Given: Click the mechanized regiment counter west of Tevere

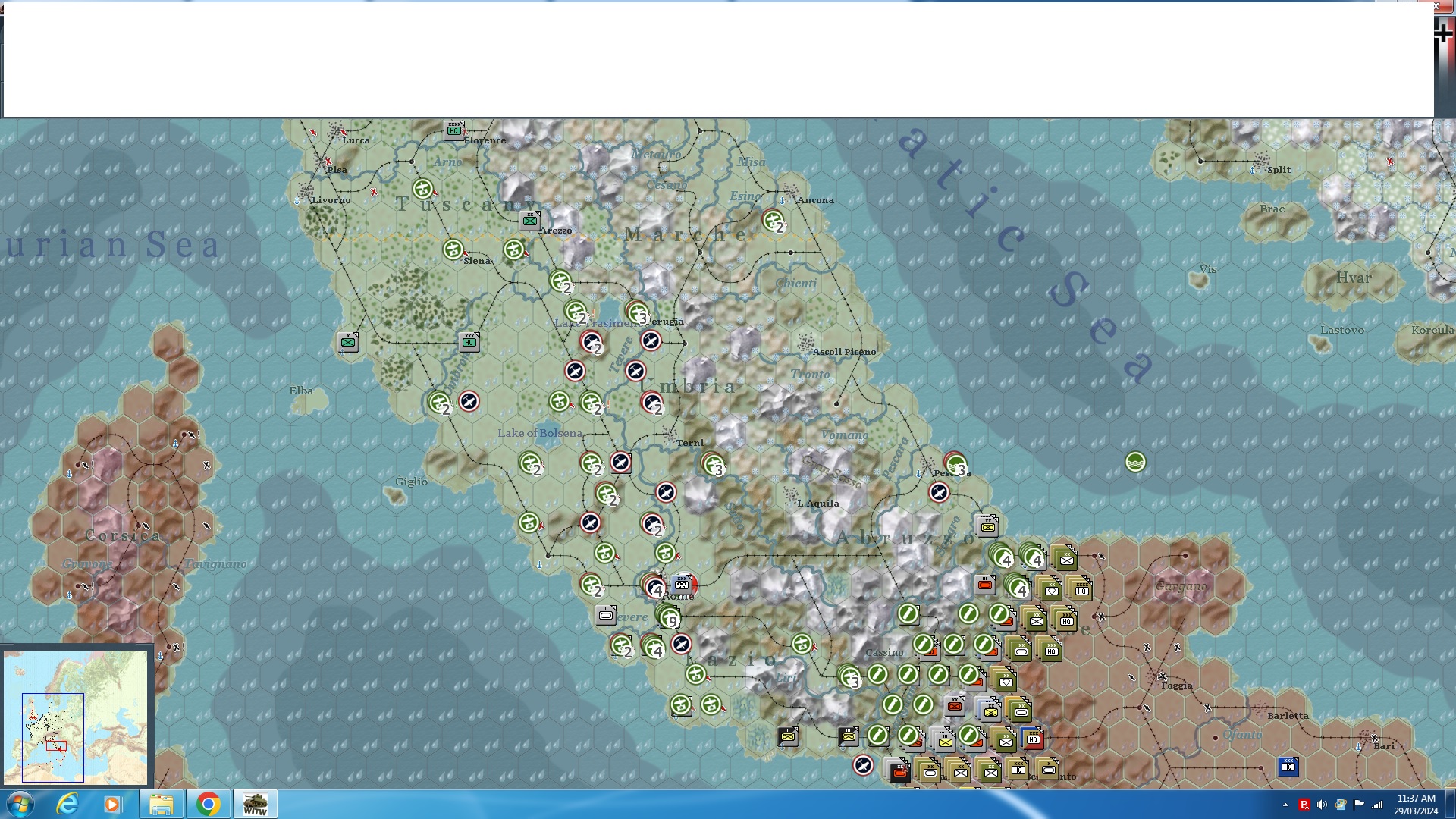Looking at the screenshot, I should (606, 615).
